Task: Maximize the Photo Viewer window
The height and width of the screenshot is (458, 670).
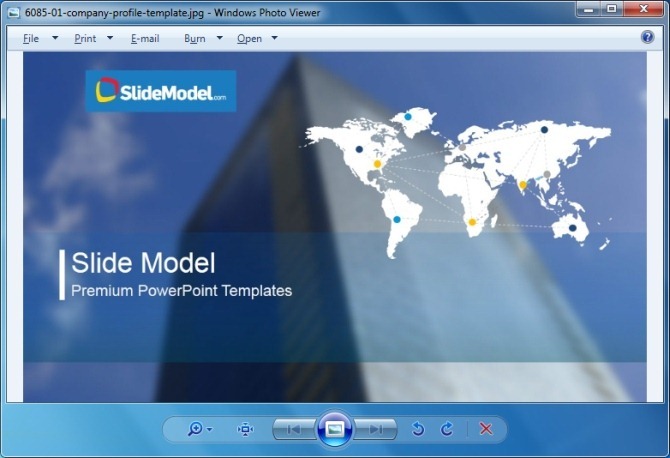Action: (612, 9)
